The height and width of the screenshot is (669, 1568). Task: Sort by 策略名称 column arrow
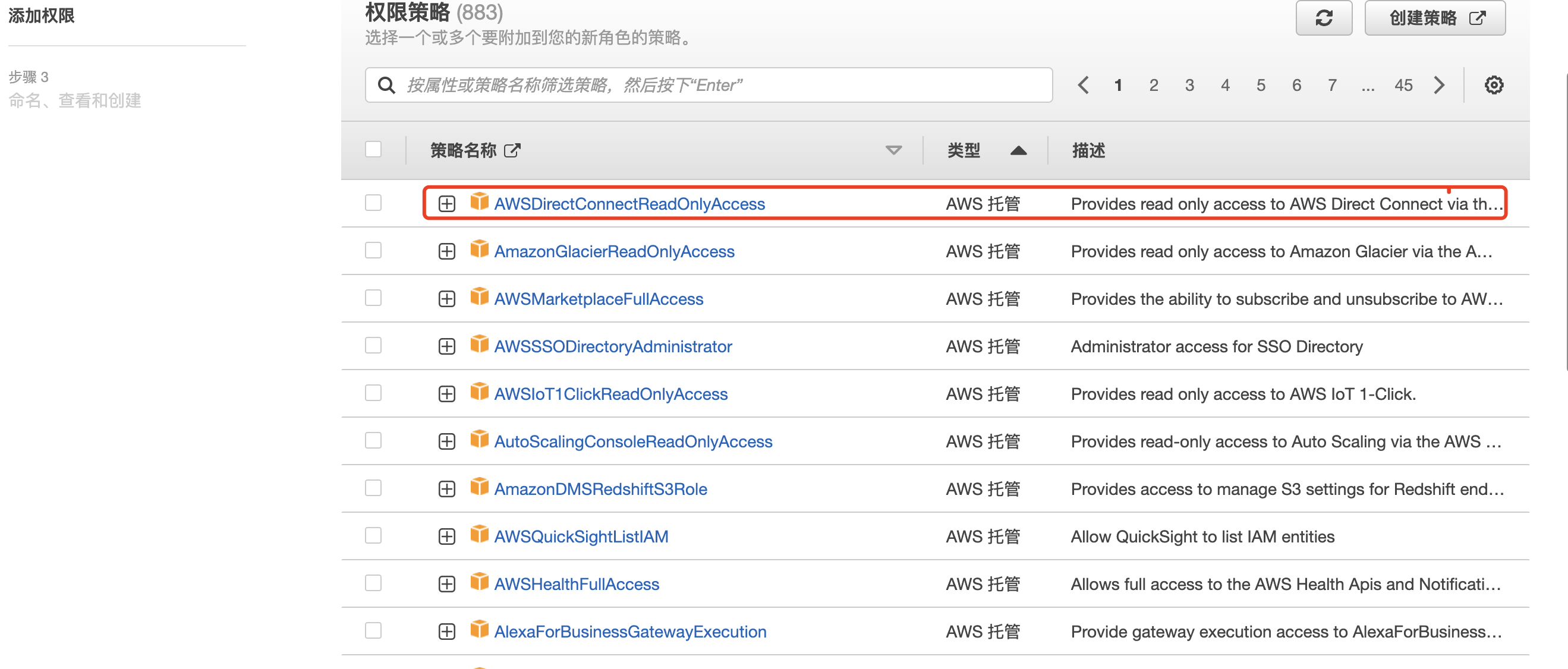click(893, 150)
